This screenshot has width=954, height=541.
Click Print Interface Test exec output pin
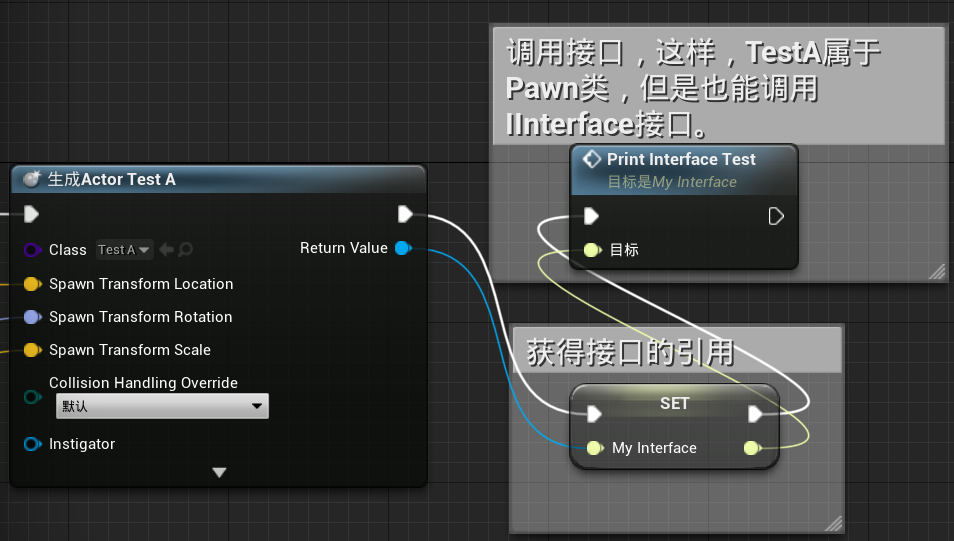(776, 216)
